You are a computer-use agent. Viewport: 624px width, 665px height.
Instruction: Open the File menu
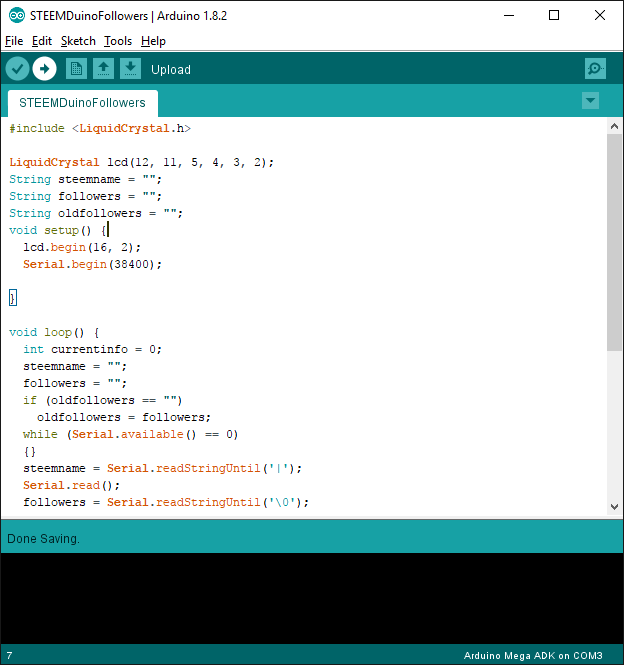(14, 41)
